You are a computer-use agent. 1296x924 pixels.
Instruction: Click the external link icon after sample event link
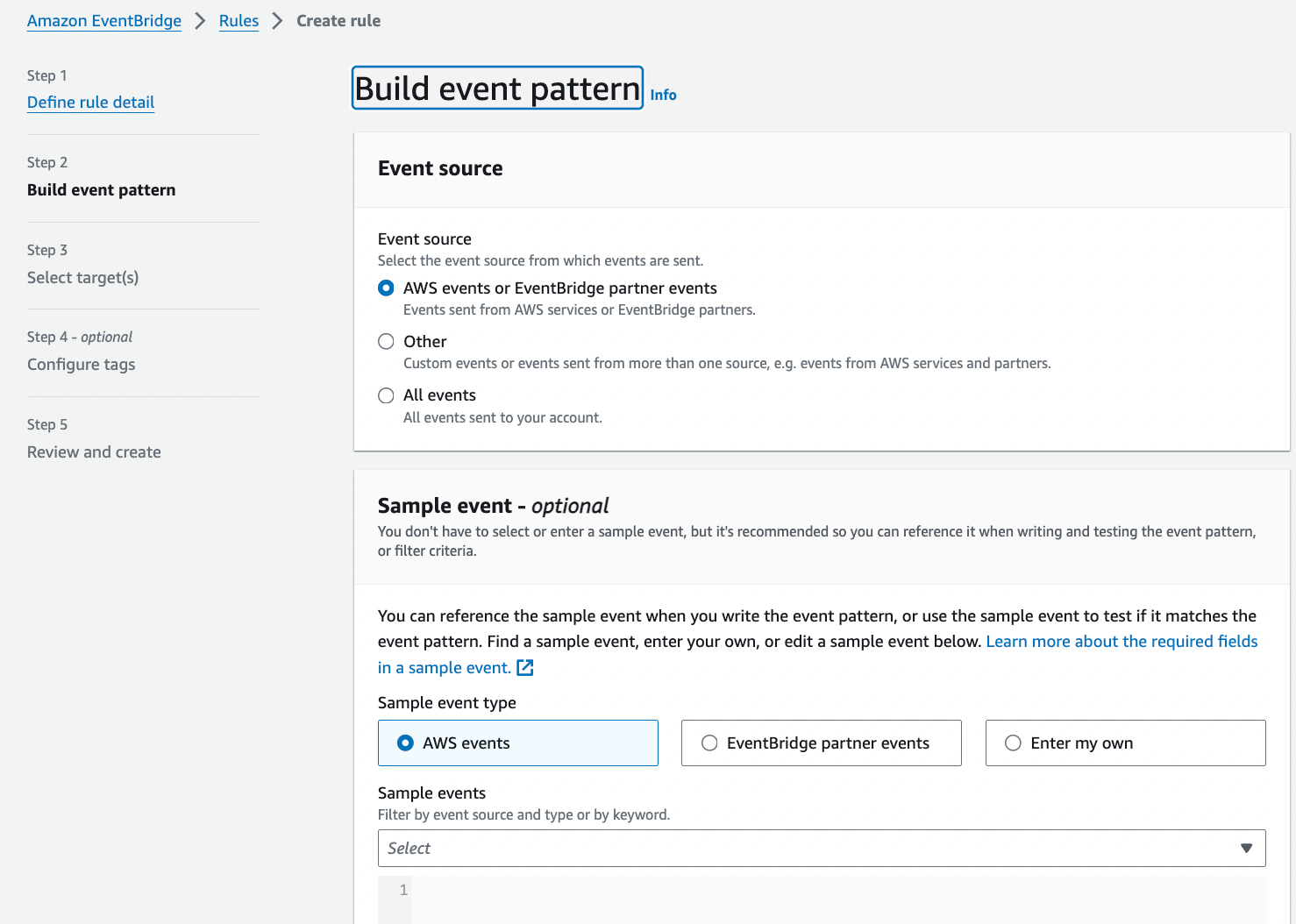coord(524,667)
